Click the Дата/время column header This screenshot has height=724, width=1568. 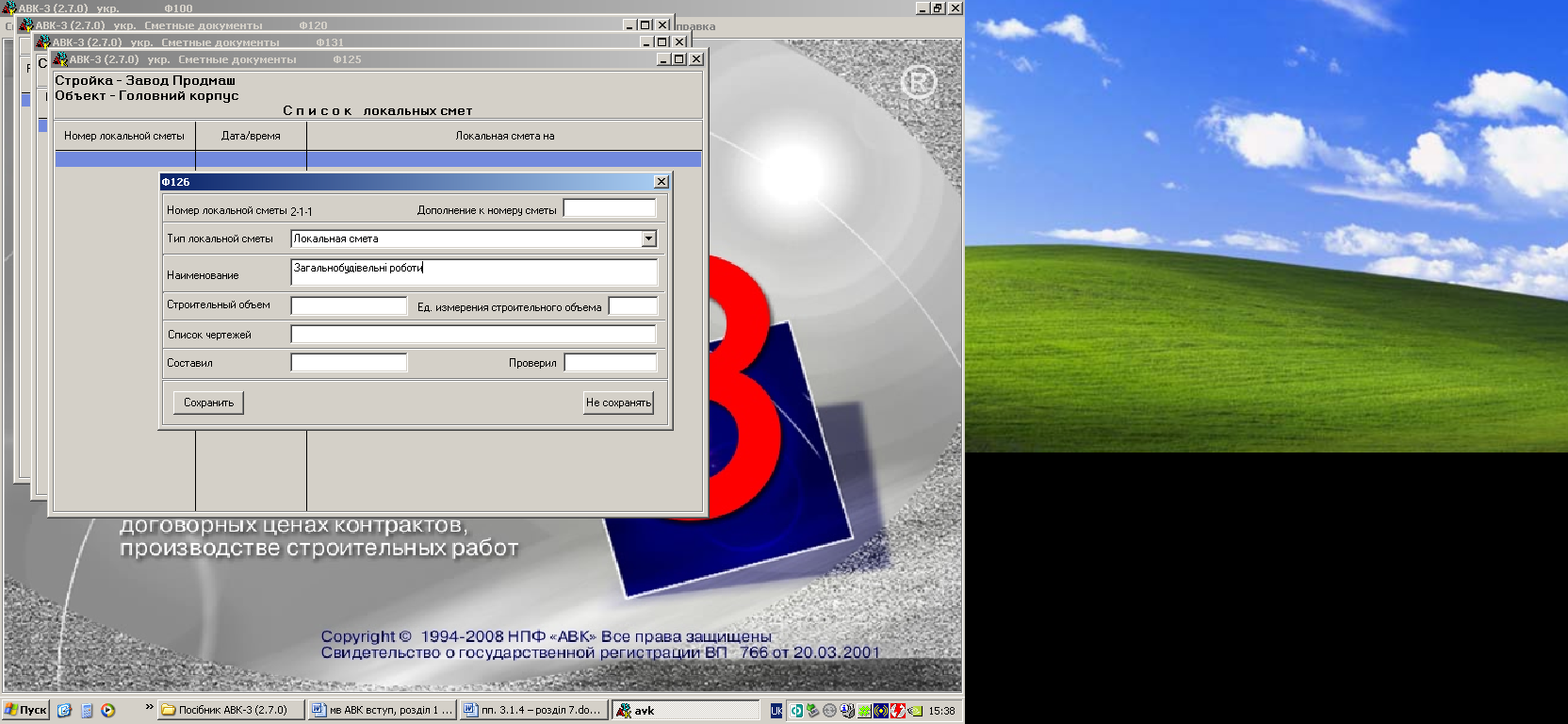251,136
